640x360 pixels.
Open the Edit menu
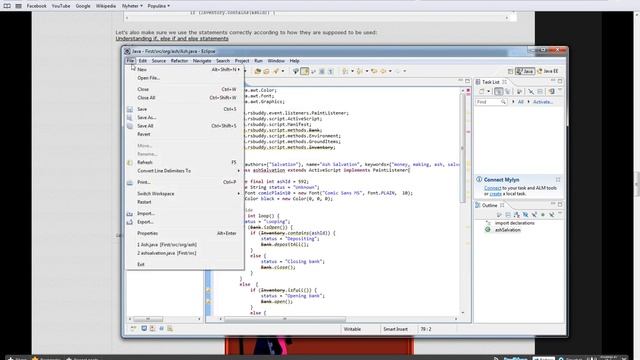[142, 61]
